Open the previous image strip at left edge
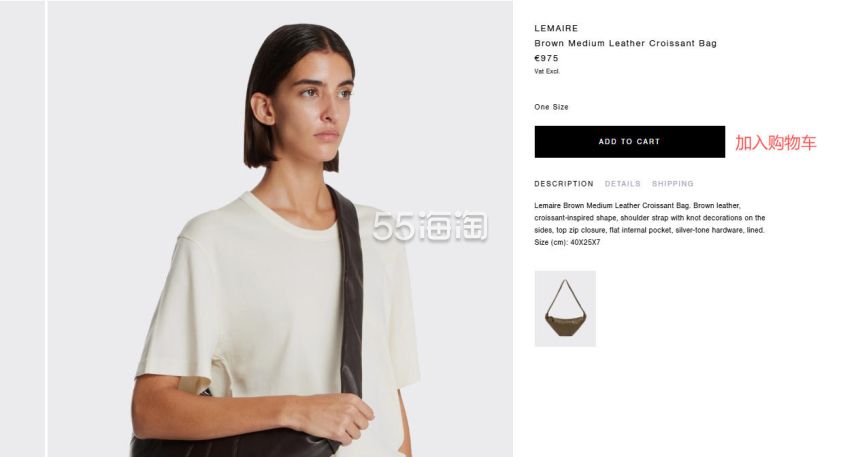This screenshot has width=860, height=457. tap(22, 228)
